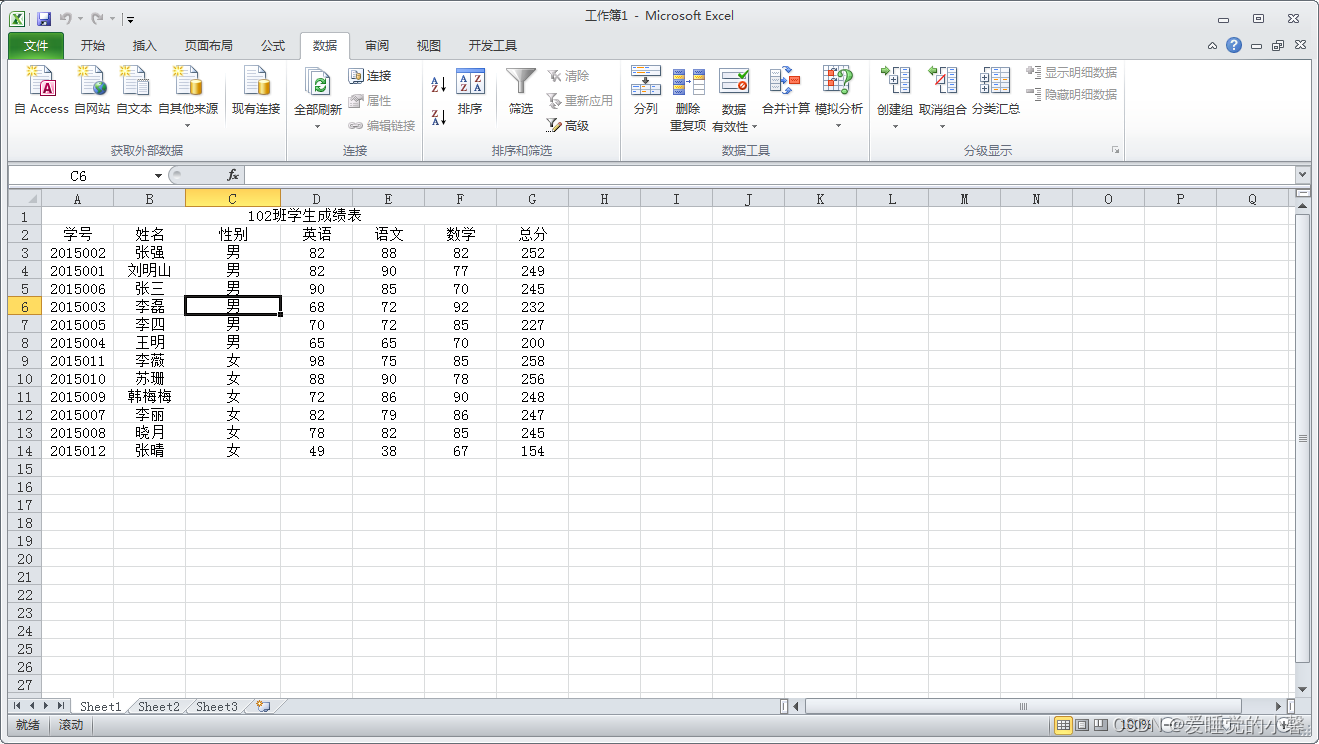1319x744 pixels.
Task: Click 合并计算 consolidate icon
Action: click(786, 91)
